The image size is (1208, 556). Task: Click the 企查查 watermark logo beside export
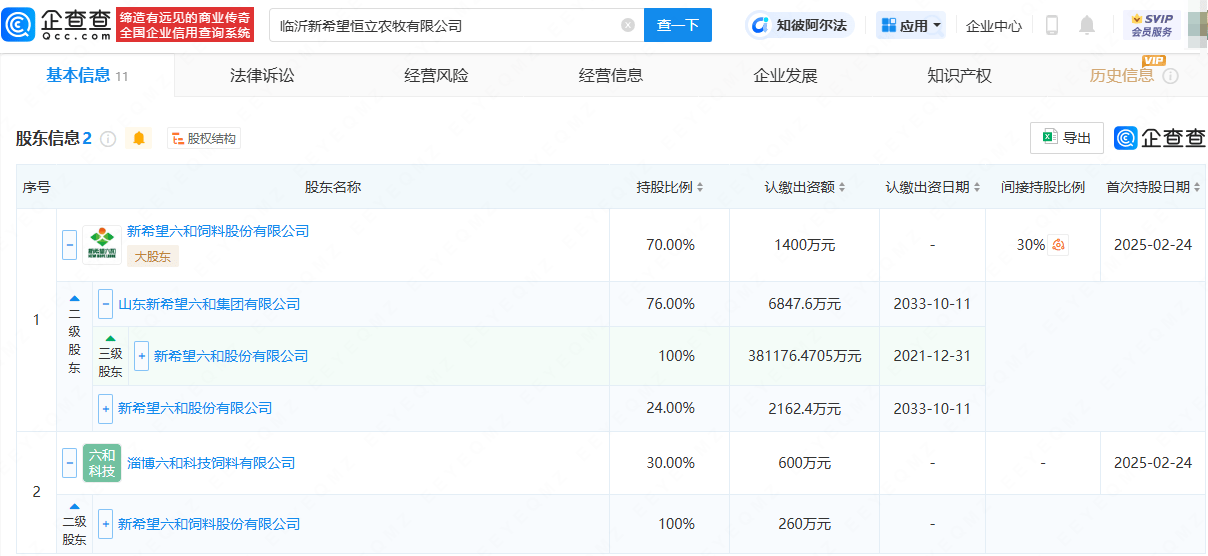tap(1160, 138)
